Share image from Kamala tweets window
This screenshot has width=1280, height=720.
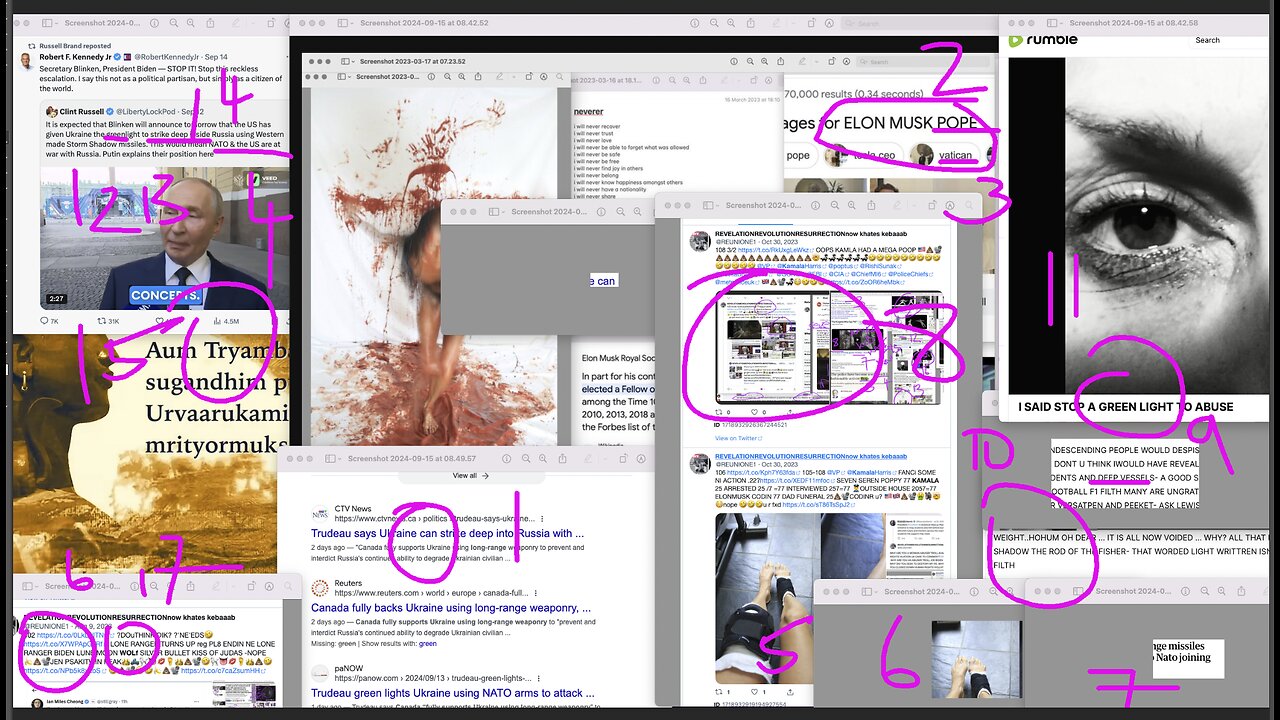(x=871, y=205)
